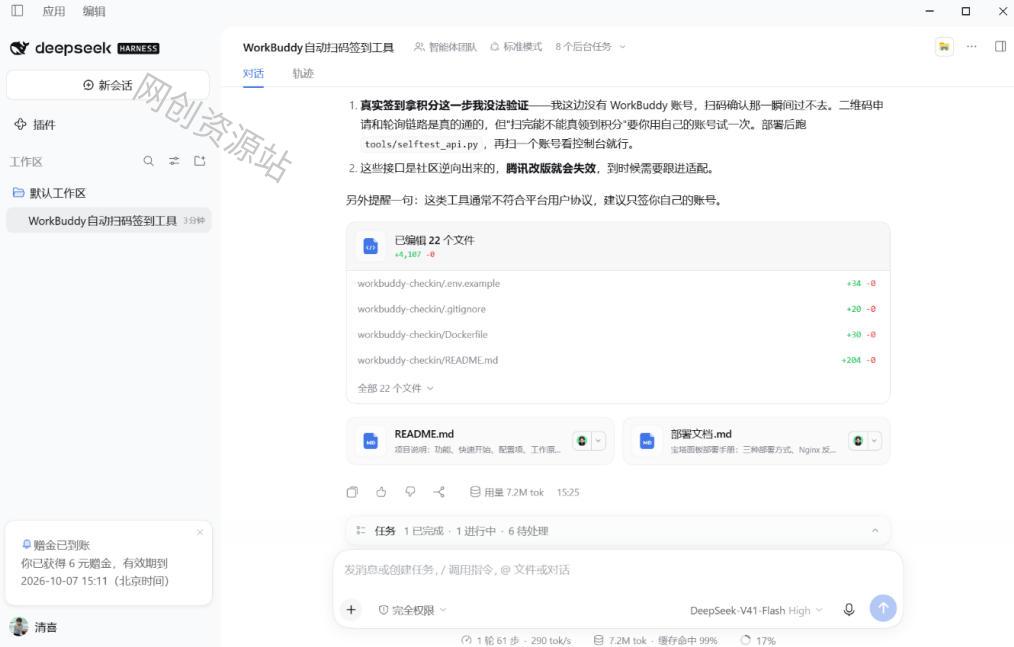This screenshot has height=647, width=1014.
Task: Open the README.md file card
Action: pyautogui.click(x=480, y=441)
